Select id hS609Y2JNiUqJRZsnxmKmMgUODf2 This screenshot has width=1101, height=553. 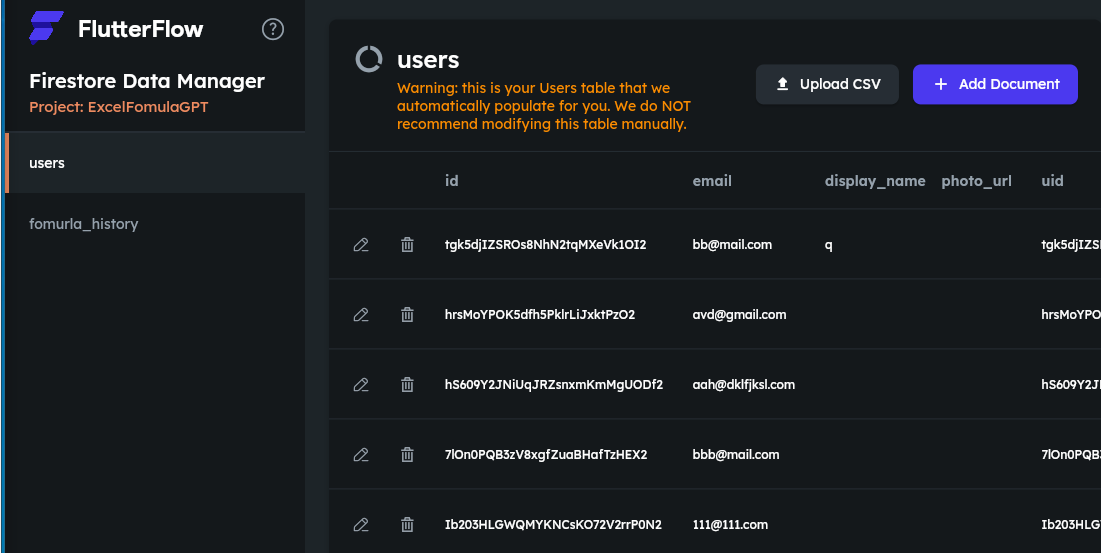tap(554, 385)
